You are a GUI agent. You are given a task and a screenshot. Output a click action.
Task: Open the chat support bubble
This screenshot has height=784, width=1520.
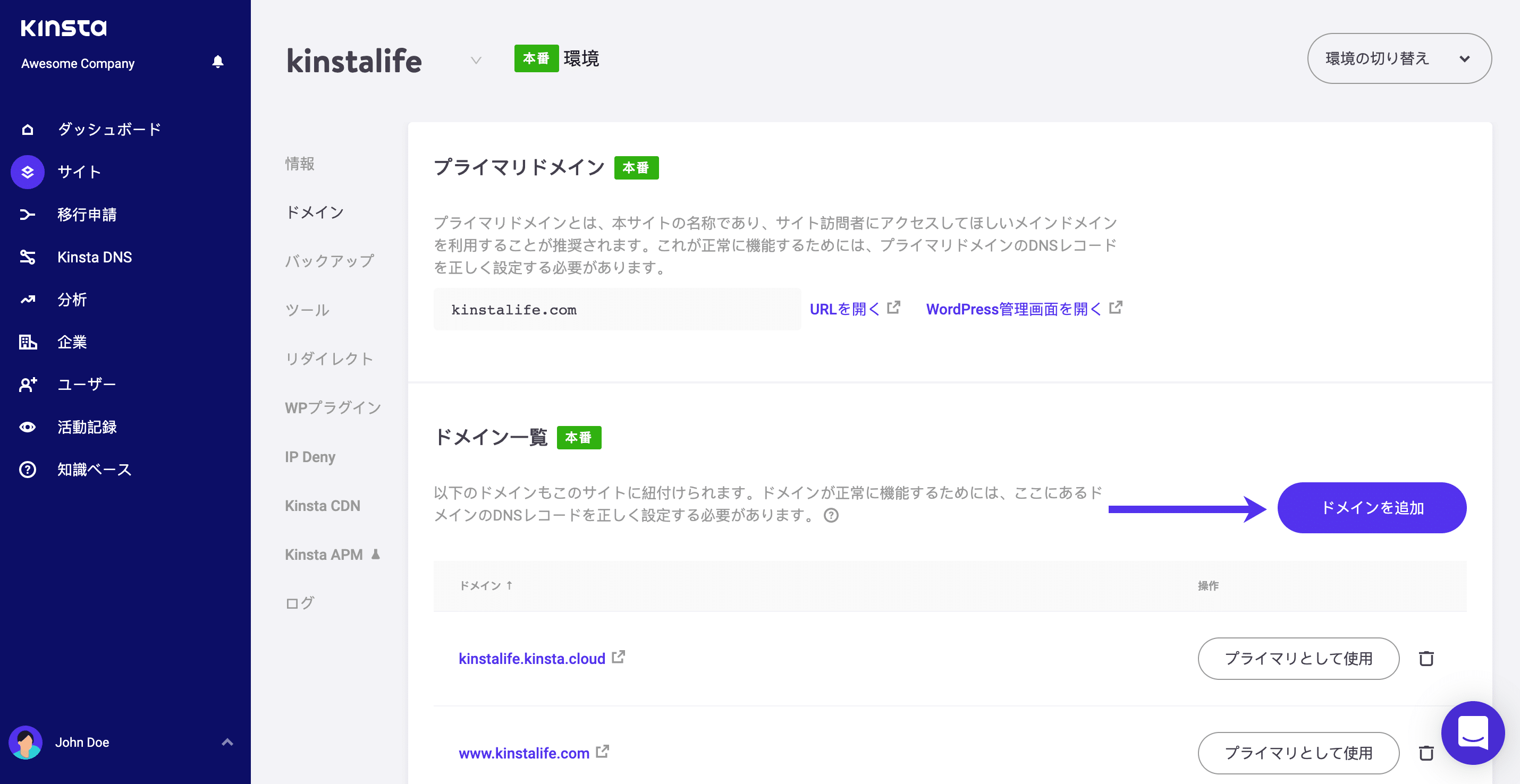[x=1473, y=732]
